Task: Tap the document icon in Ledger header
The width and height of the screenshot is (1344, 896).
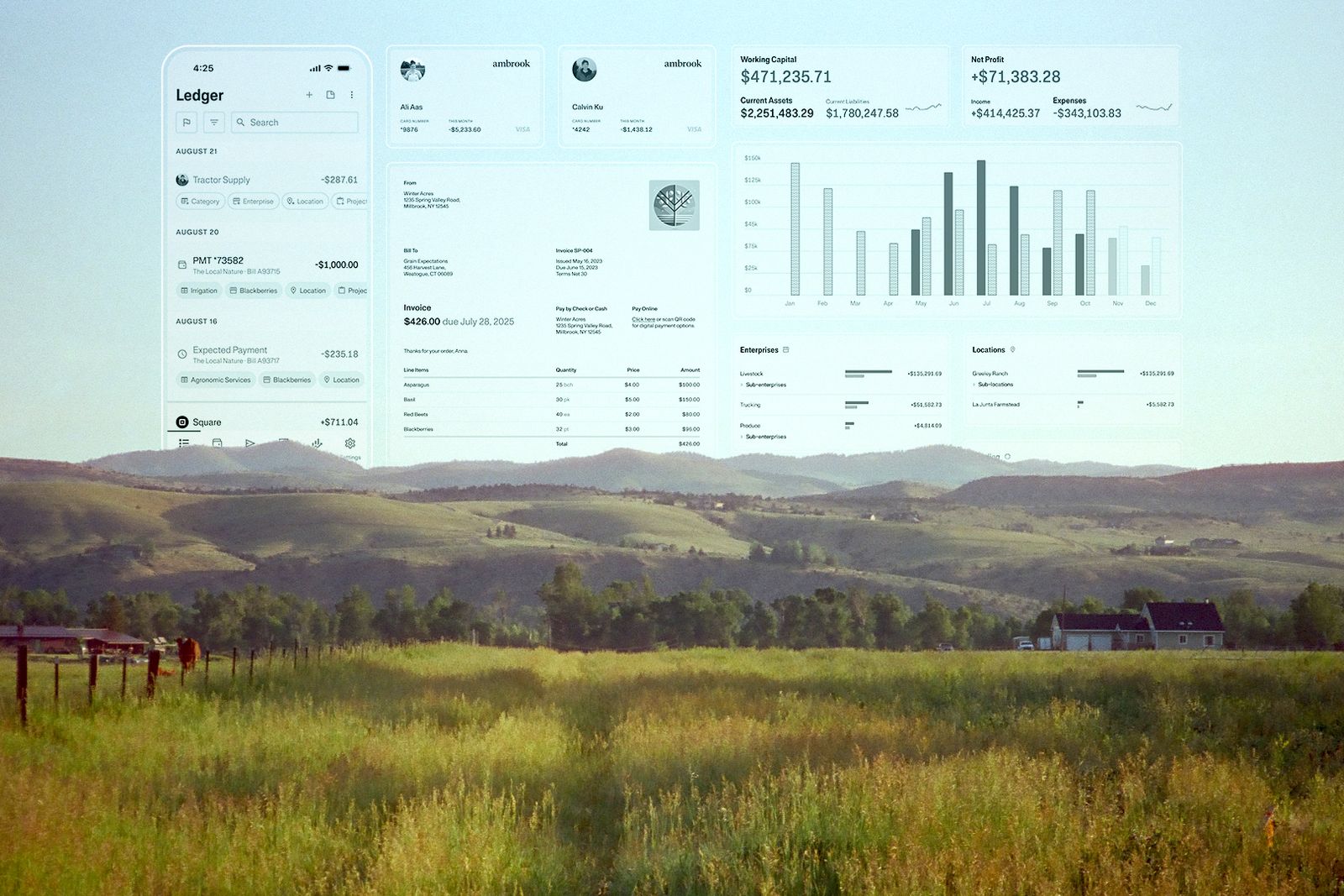Action: click(330, 95)
